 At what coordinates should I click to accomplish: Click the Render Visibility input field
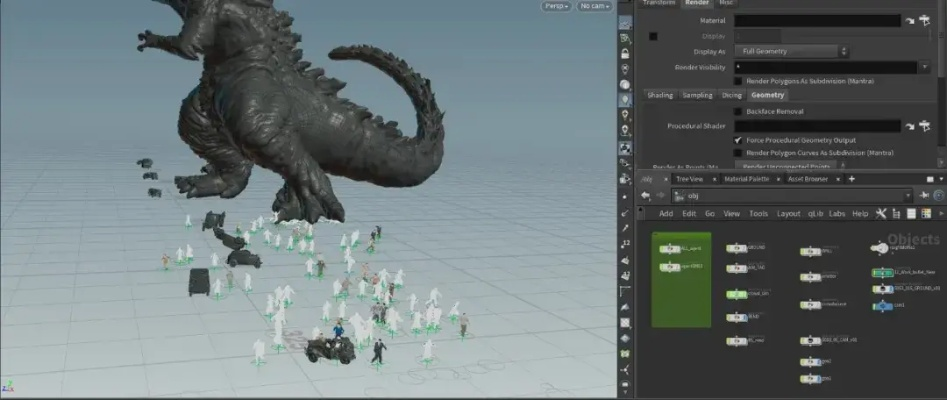(x=822, y=67)
